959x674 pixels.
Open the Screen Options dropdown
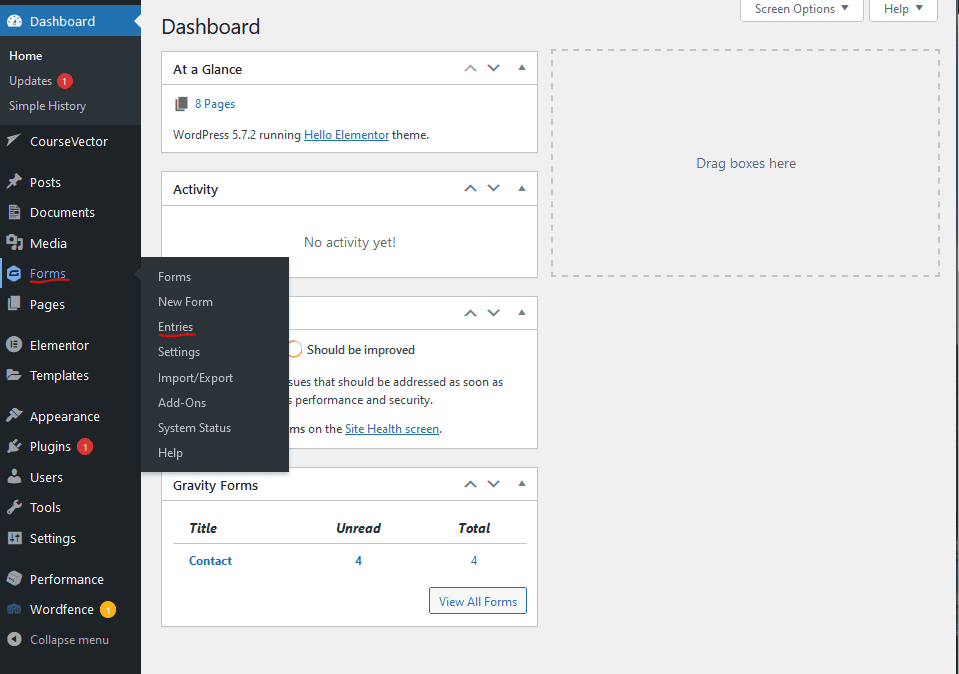pyautogui.click(x=801, y=9)
